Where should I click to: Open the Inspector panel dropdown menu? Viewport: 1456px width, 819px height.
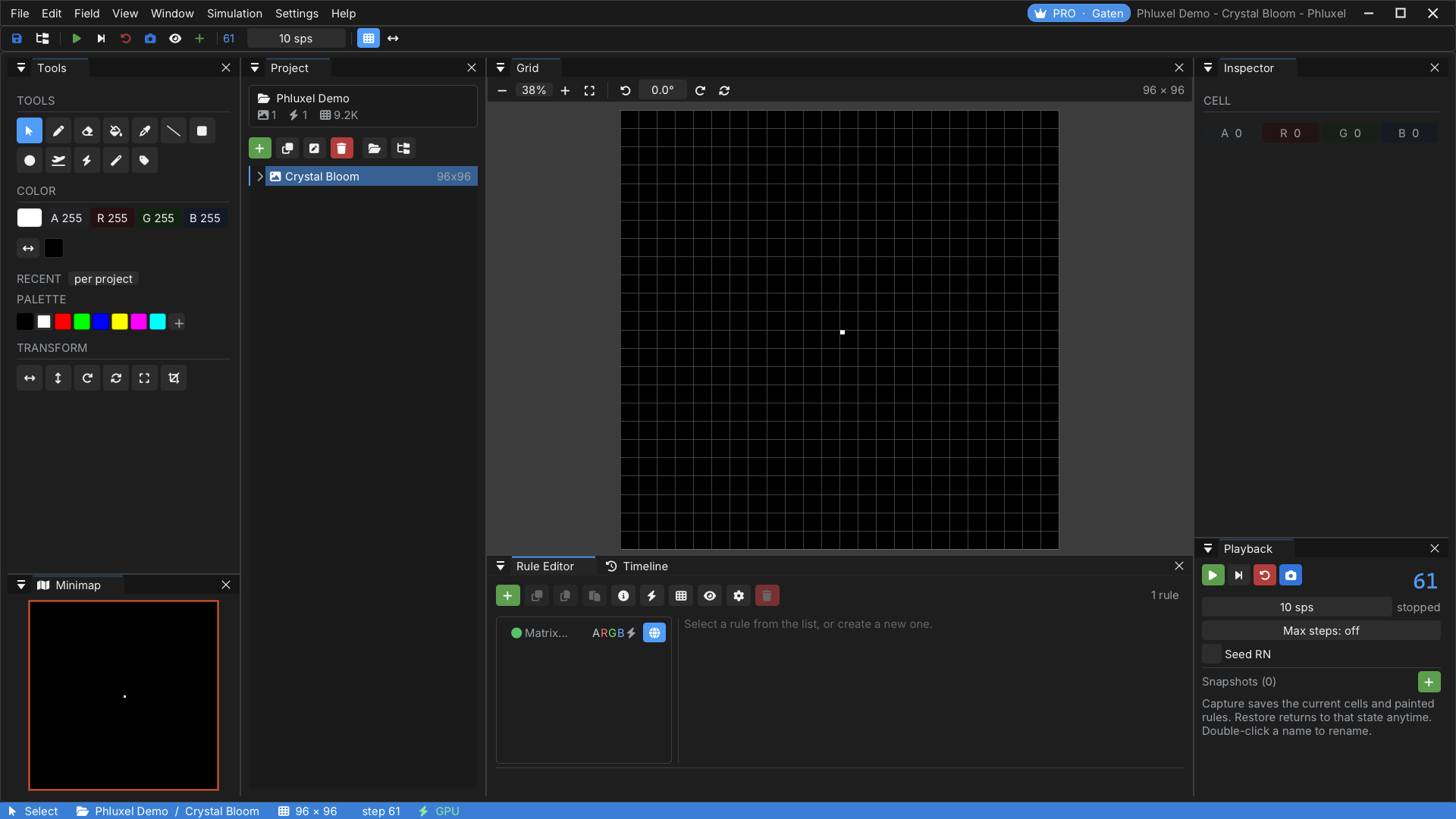tap(1208, 68)
